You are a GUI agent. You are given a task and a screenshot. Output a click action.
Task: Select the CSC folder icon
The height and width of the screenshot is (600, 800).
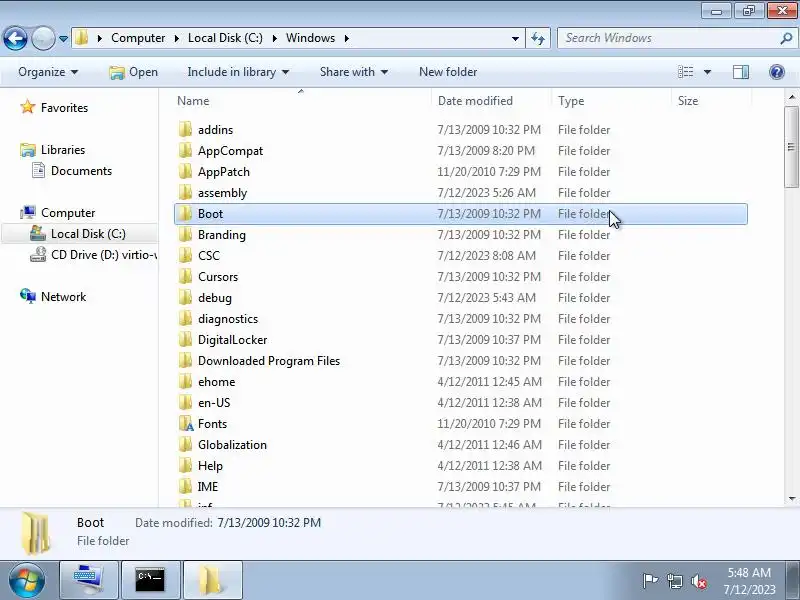(x=186, y=256)
